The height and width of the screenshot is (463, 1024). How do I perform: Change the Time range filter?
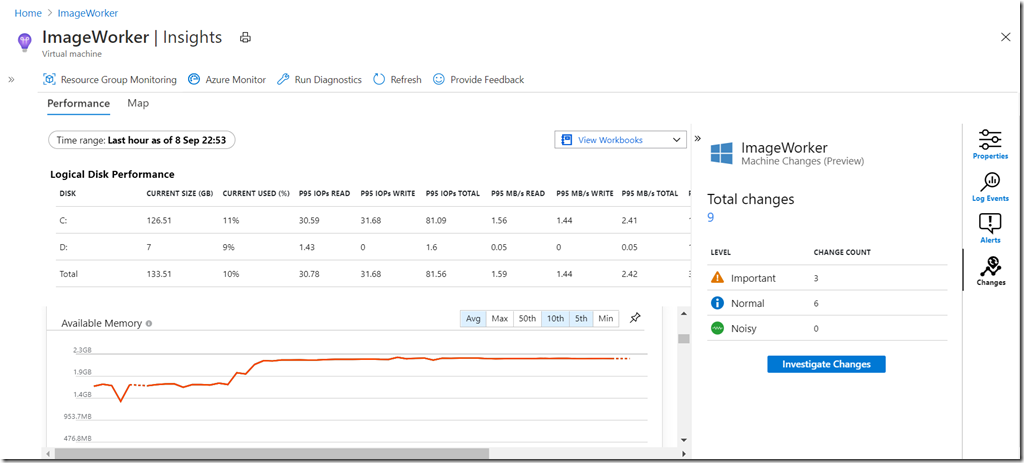pos(142,140)
